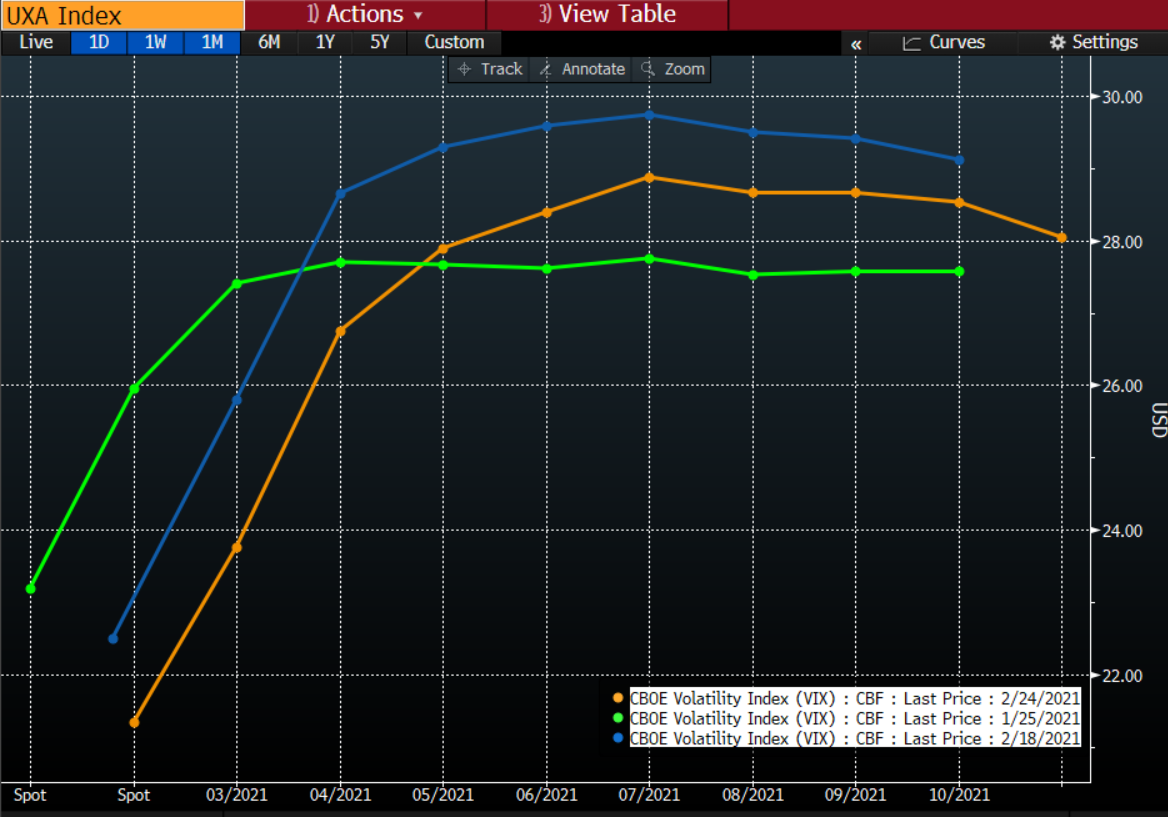Click the UXA Index ticker field

pos(122,15)
